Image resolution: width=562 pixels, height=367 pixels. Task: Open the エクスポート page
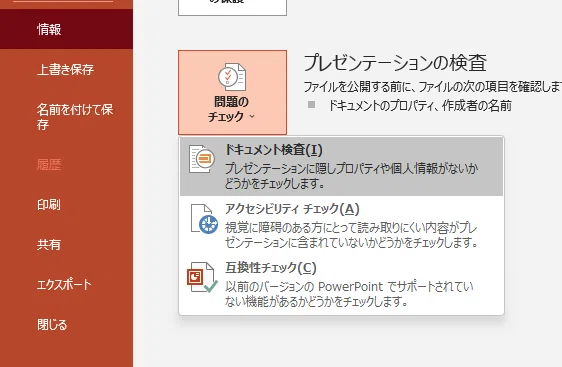coord(66,285)
